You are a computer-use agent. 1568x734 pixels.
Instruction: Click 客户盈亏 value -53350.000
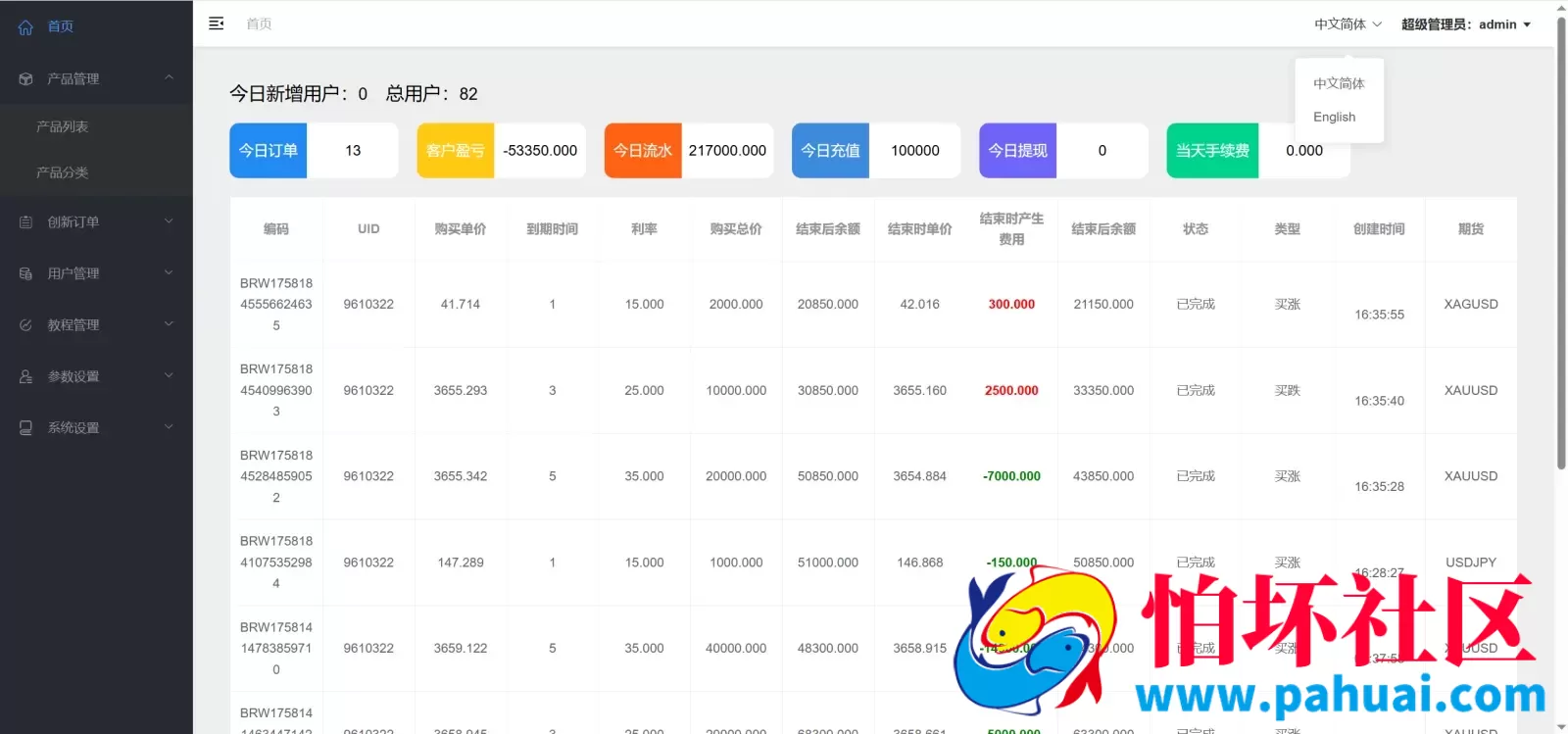540,151
